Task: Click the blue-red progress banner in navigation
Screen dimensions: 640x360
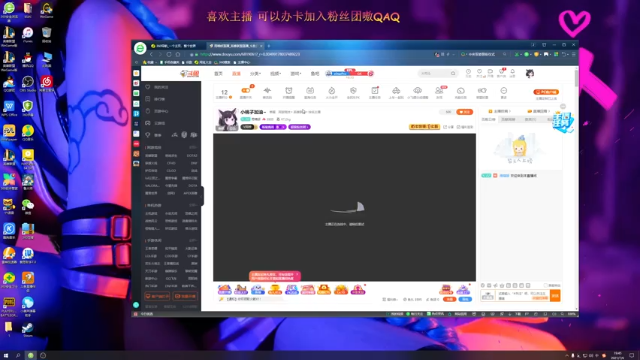Action: pyautogui.click(x=349, y=73)
